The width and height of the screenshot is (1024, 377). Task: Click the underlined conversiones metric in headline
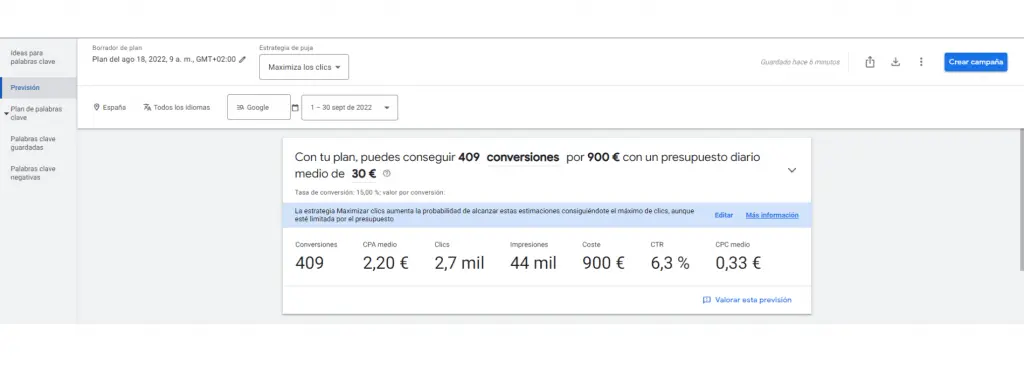point(523,157)
